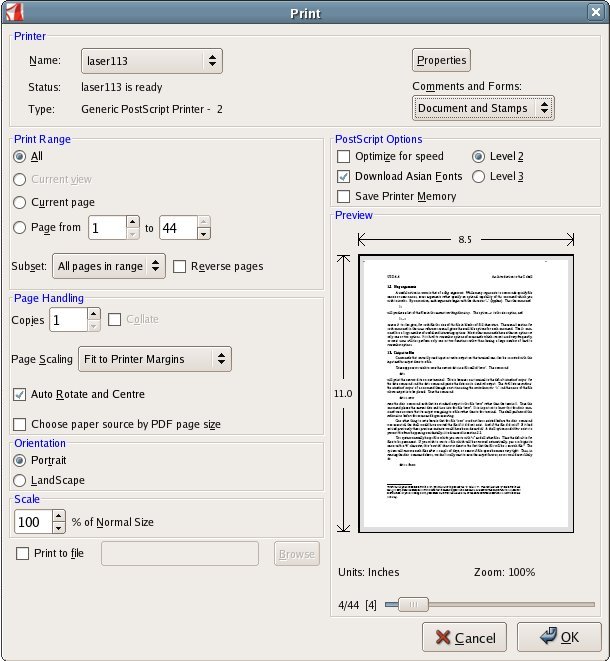Click Cancel button
This screenshot has width=610, height=661.
pyautogui.click(x=464, y=637)
